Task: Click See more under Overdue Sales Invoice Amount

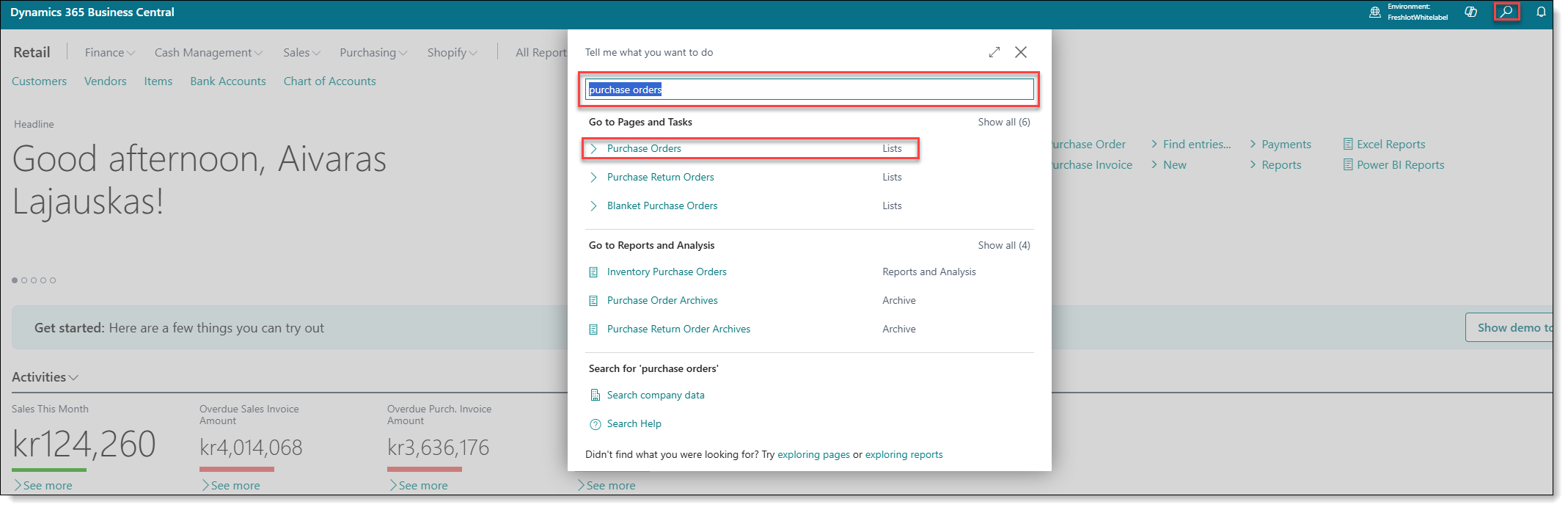Action: click(230, 485)
